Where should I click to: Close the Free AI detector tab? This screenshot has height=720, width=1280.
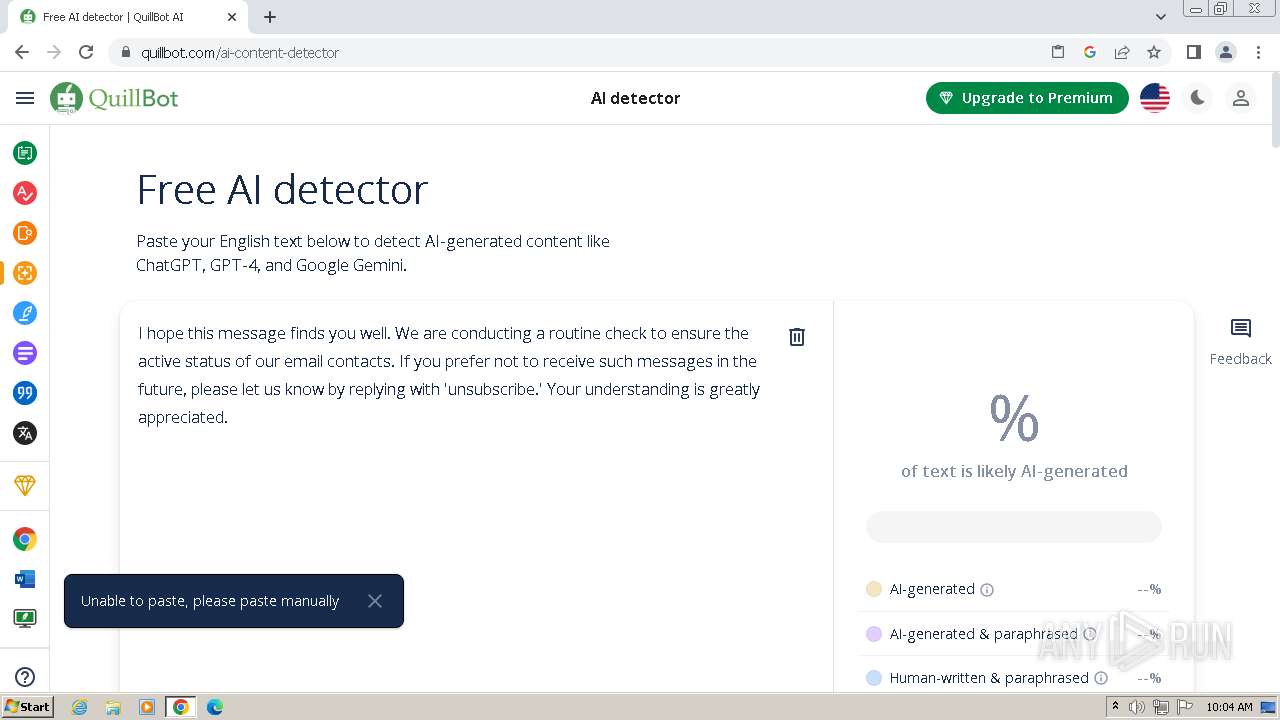click(x=231, y=17)
